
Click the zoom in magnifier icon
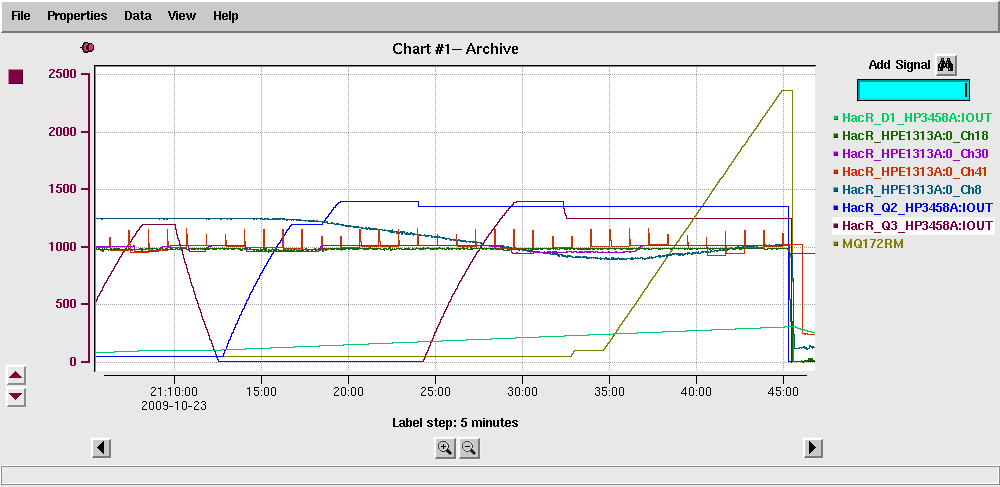tap(445, 448)
